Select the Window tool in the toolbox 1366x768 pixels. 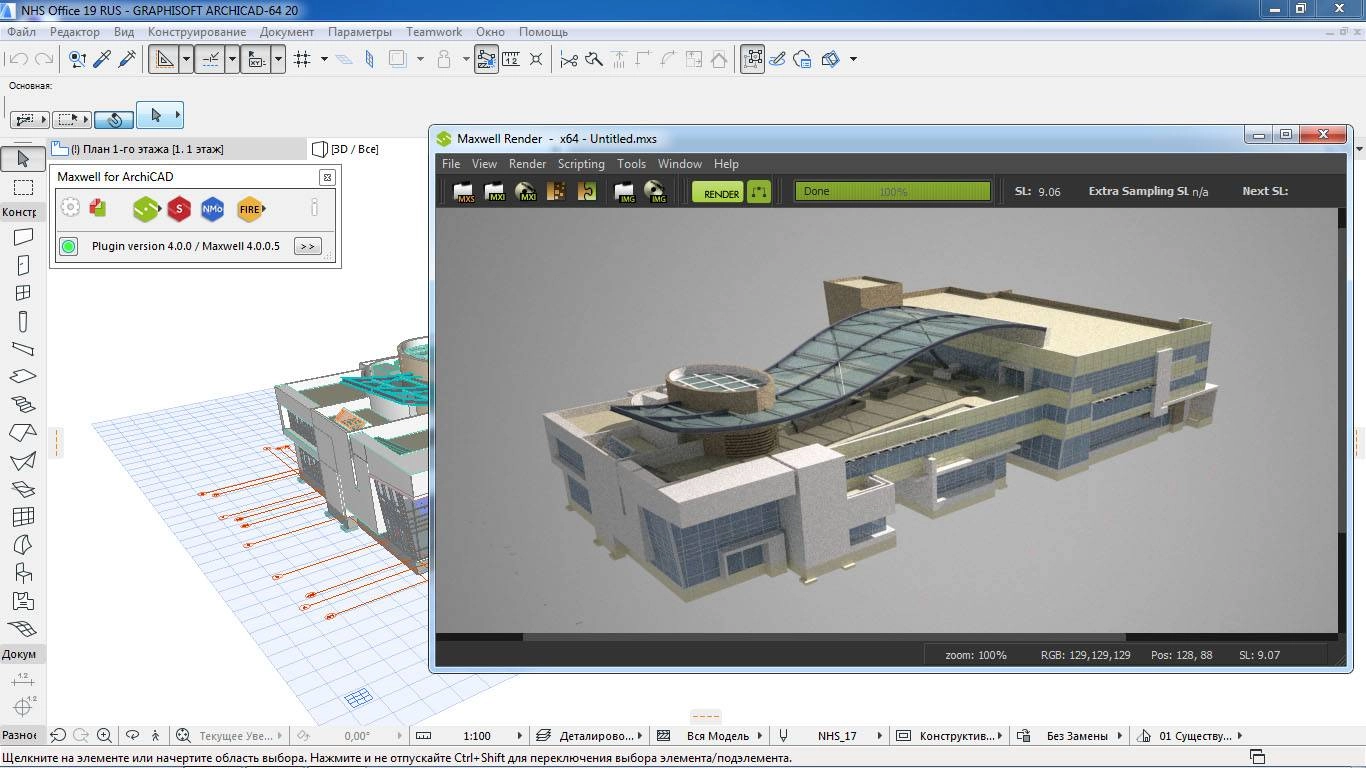pos(23,293)
